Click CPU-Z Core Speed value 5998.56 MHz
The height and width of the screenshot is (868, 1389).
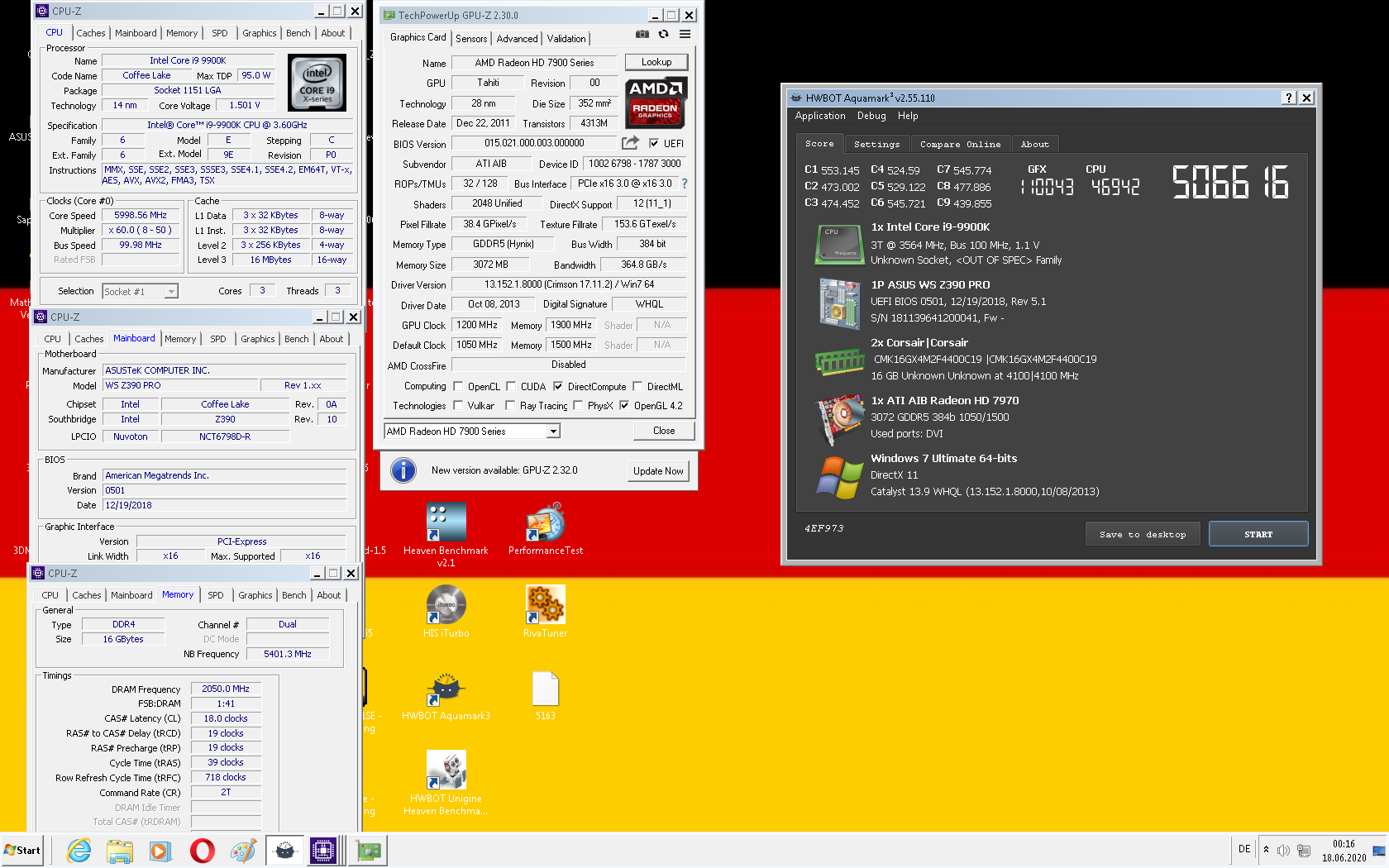[x=141, y=215]
